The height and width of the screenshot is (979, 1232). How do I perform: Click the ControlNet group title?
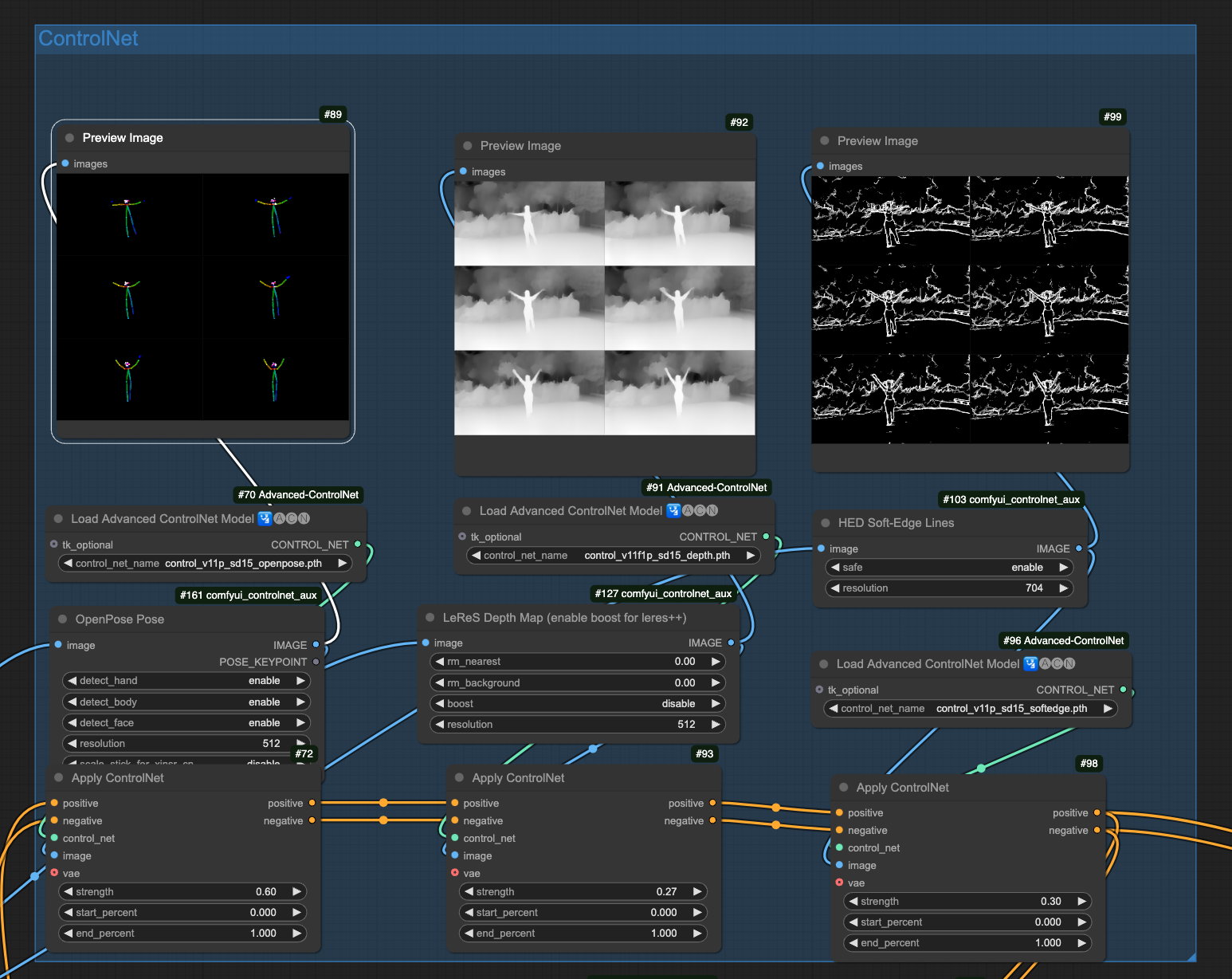(88, 39)
